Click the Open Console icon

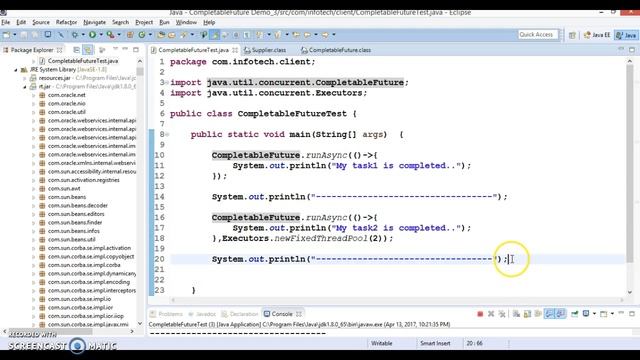point(604,314)
